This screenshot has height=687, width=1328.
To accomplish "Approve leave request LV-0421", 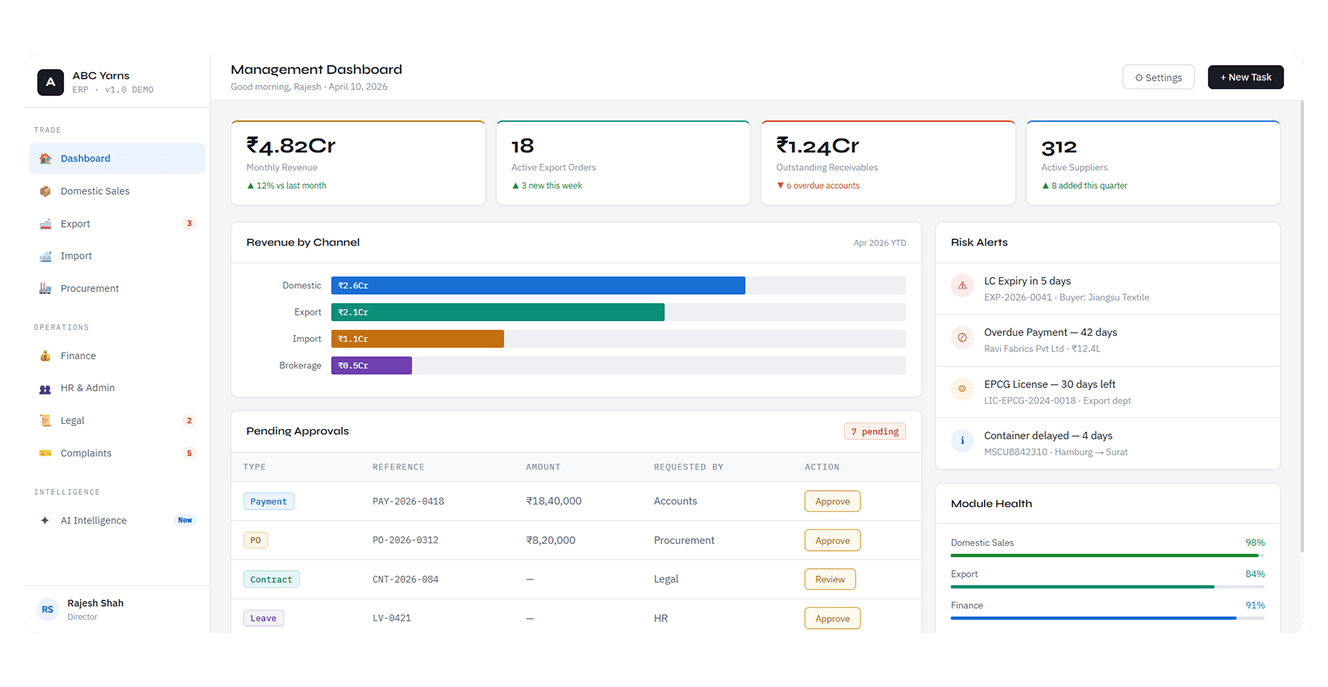I will [x=832, y=618].
